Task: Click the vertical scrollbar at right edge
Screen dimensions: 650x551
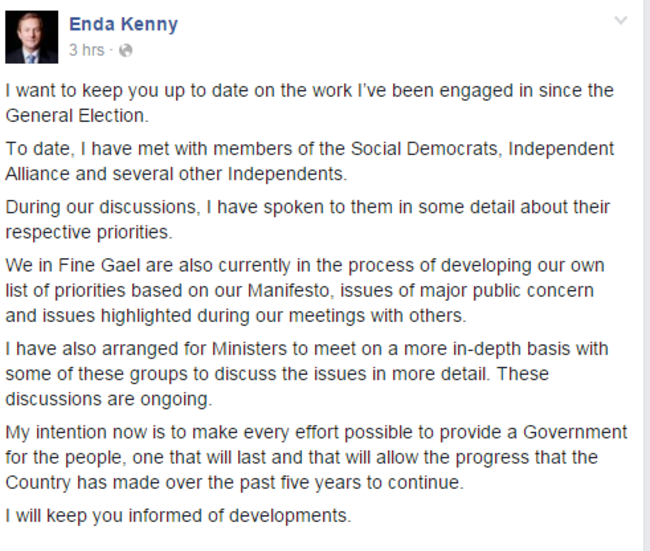Action: (x=648, y=275)
